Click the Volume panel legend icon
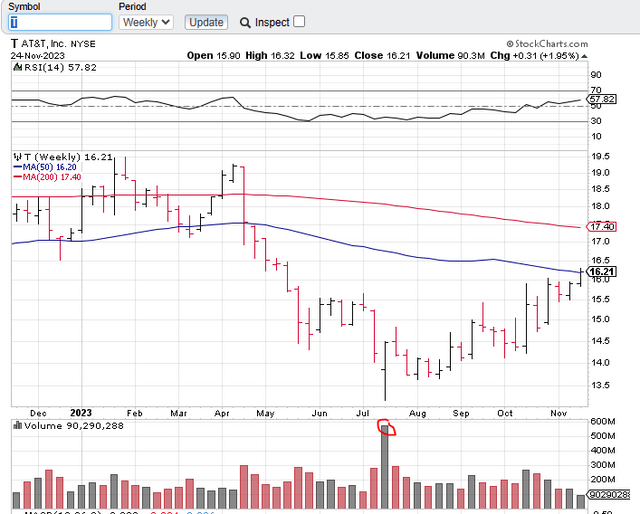 tap(18, 426)
